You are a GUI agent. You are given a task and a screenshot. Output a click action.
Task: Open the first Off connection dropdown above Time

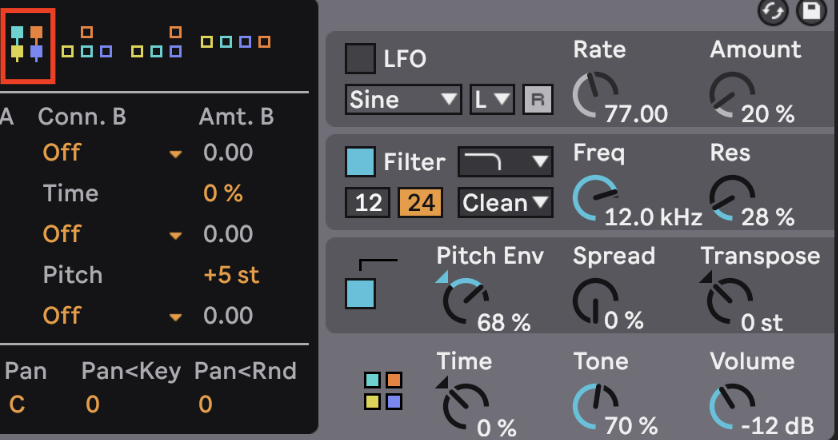[x=112, y=153]
